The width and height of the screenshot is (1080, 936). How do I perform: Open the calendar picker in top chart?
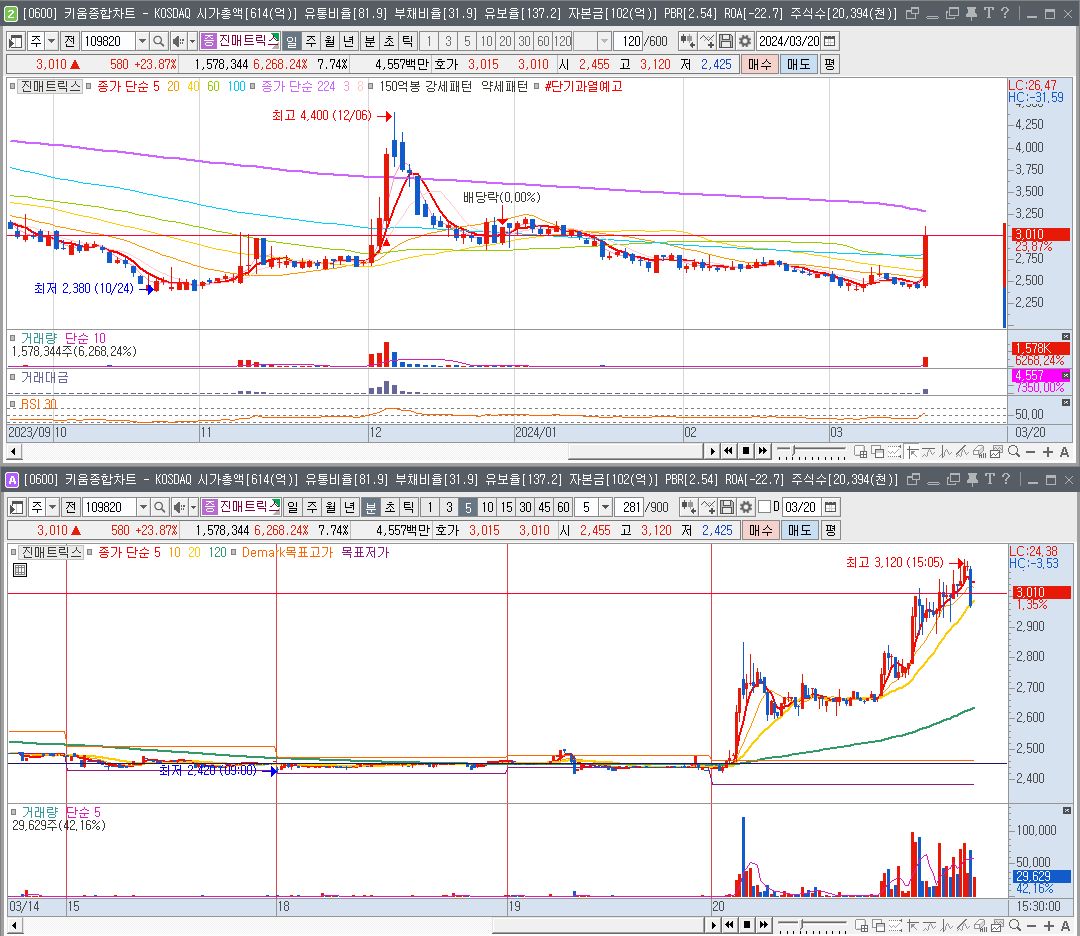[x=830, y=41]
